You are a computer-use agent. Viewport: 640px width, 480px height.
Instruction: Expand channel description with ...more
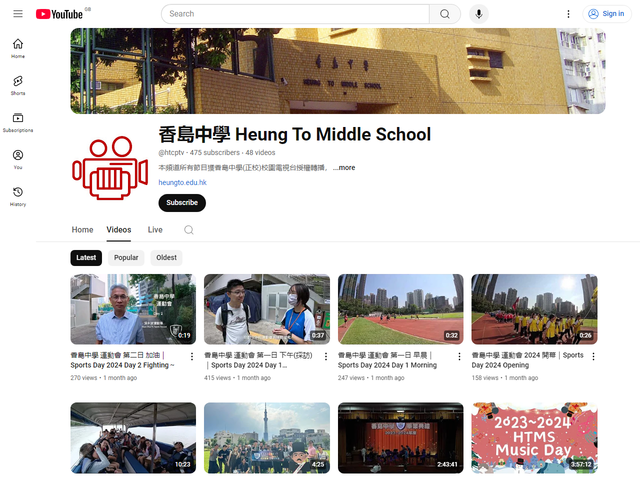pos(345,168)
